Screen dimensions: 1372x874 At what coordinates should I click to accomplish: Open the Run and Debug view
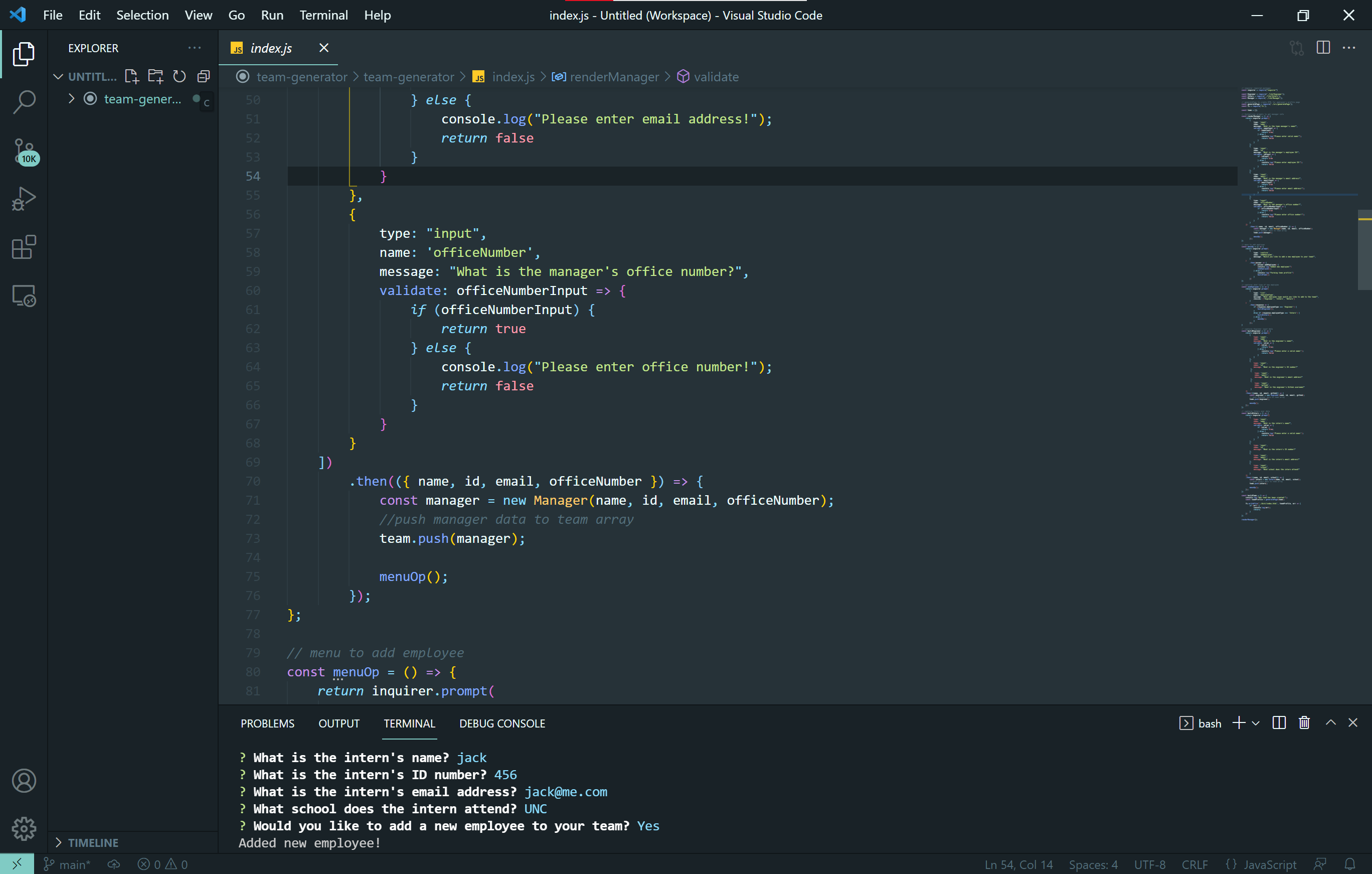(24, 198)
